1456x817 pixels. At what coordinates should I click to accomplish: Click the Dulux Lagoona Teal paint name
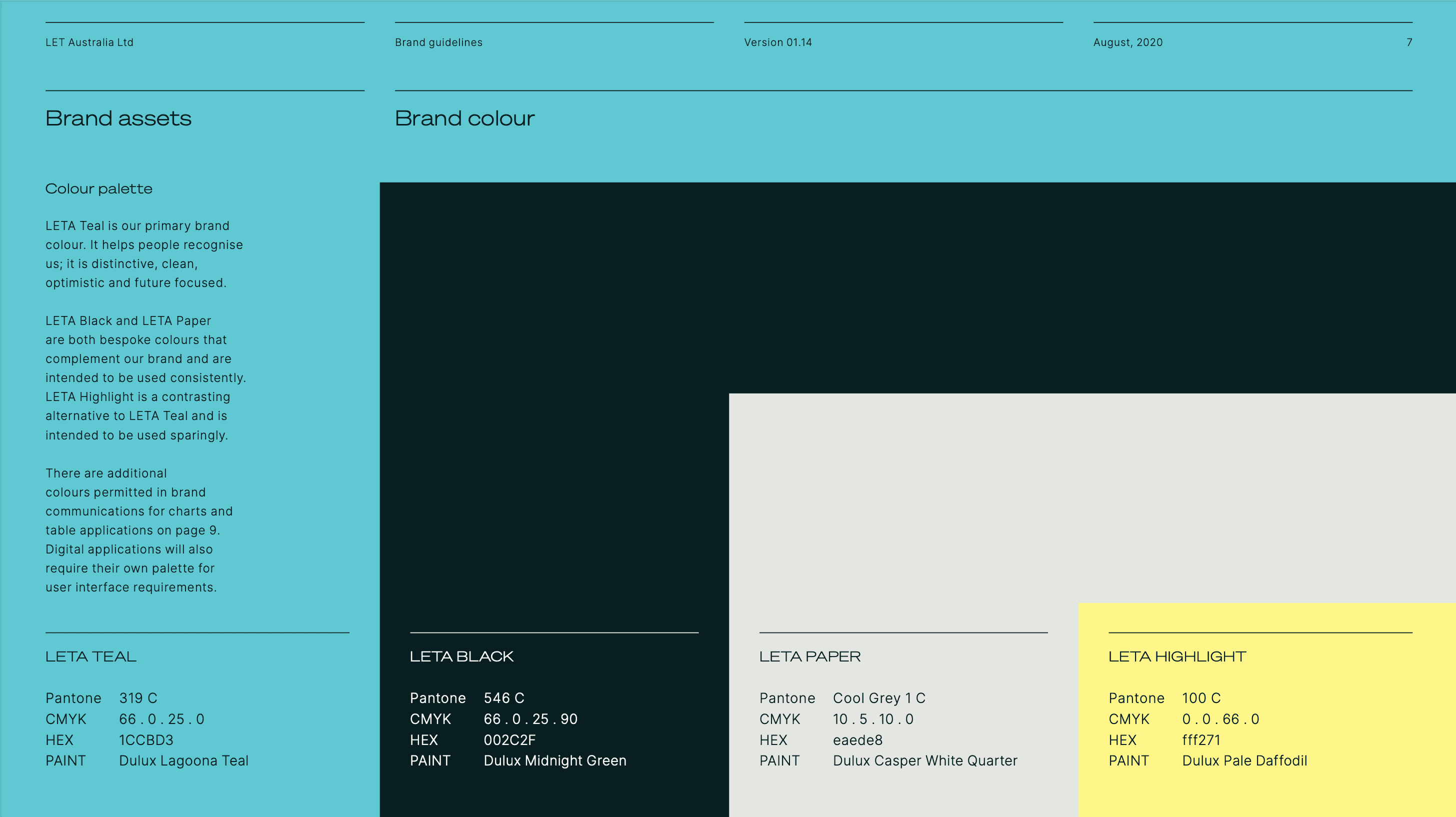coord(183,761)
